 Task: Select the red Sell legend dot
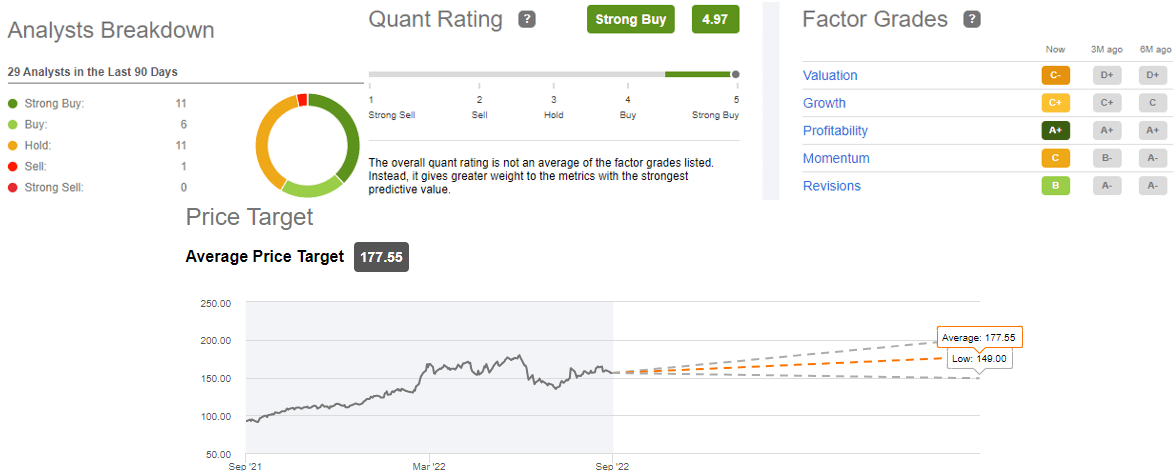point(13,166)
